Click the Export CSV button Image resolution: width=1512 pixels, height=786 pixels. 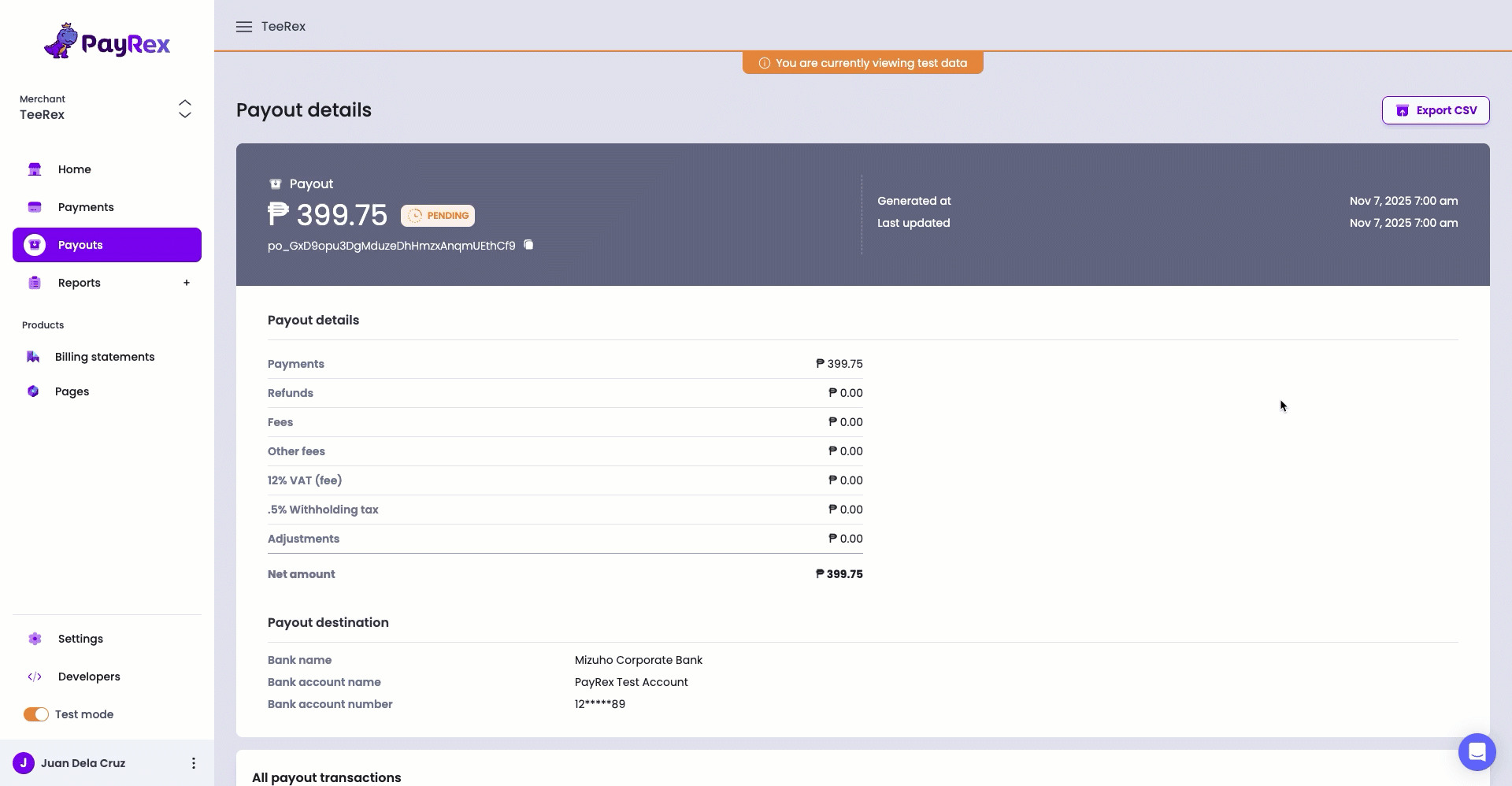pos(1436,109)
